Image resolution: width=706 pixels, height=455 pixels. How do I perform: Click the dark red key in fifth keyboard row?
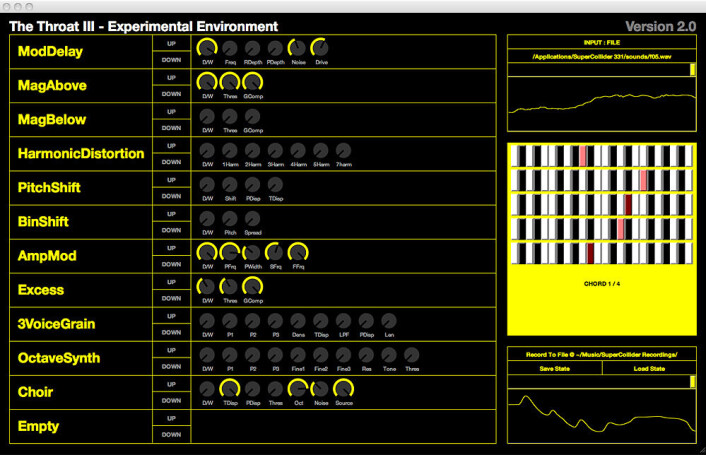point(590,253)
